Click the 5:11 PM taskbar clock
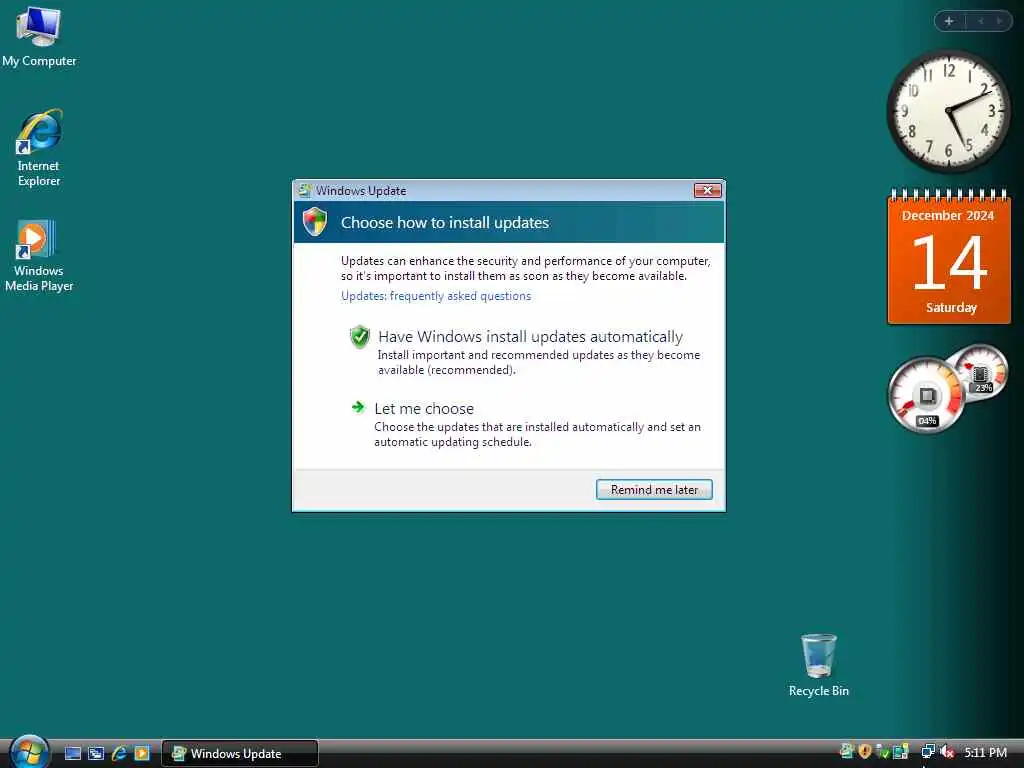 (985, 752)
